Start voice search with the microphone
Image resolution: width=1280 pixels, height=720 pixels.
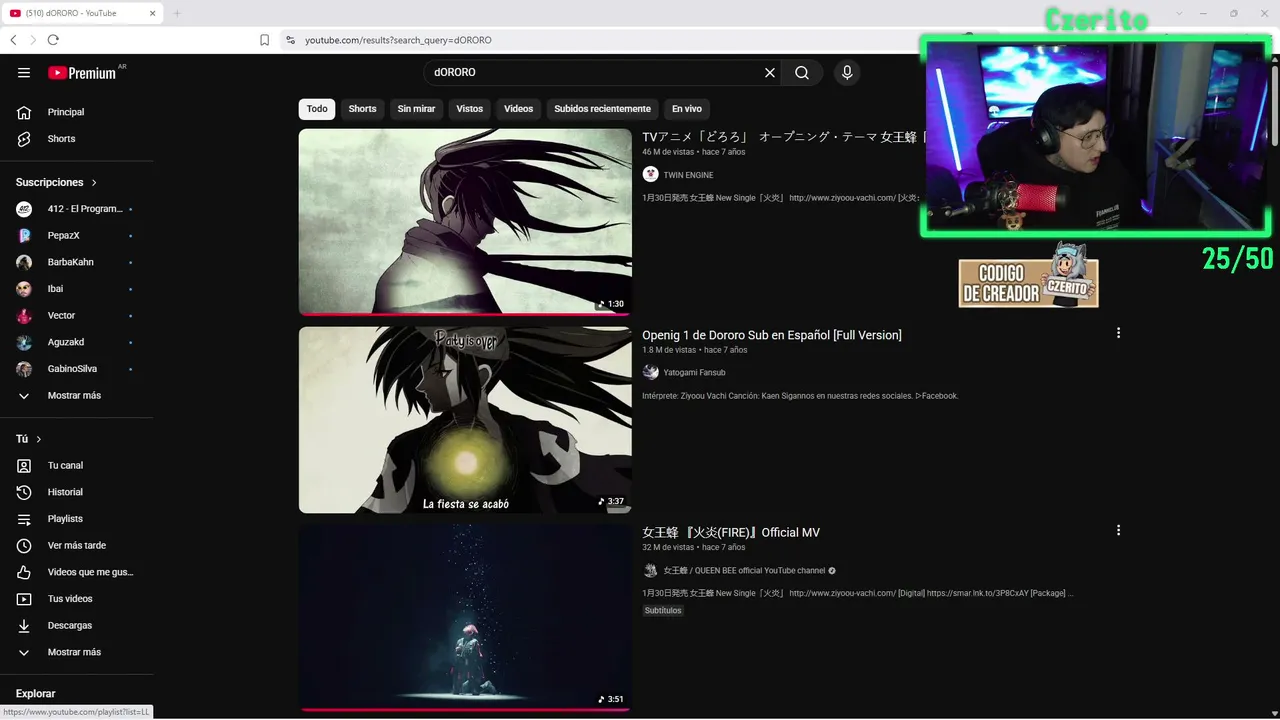pyautogui.click(x=847, y=73)
